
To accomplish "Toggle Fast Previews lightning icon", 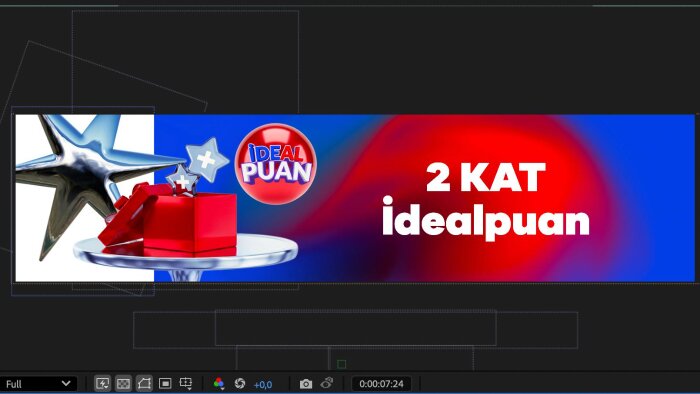I will 102,384.
